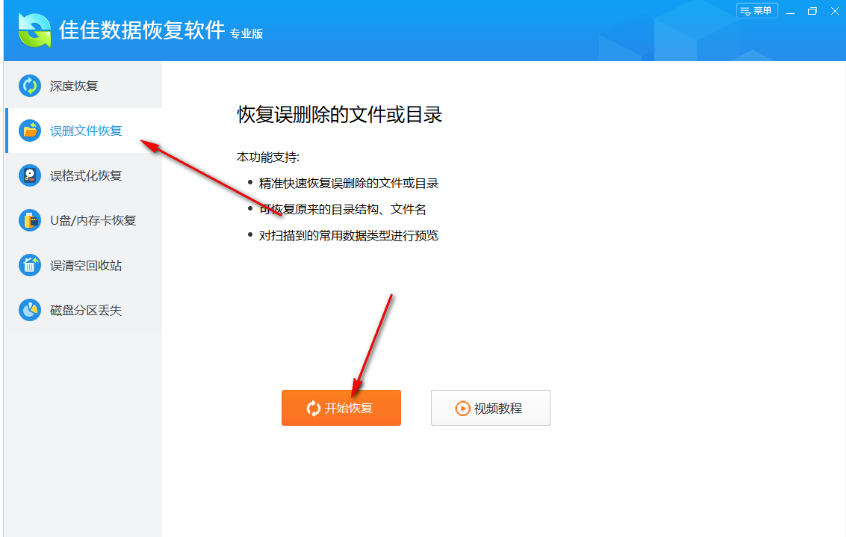Open the 视频教程 tutorial button
Viewport: 846px width, 537px height.
[490, 408]
